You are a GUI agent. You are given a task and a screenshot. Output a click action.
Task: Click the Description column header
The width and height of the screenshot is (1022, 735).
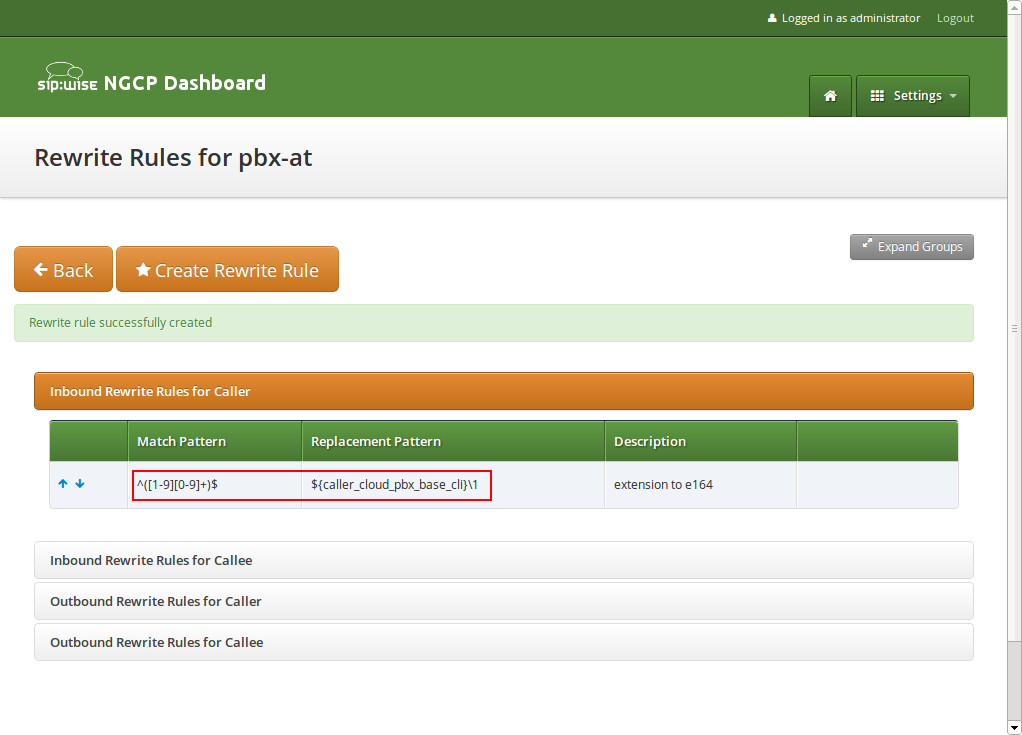pyautogui.click(x=701, y=441)
